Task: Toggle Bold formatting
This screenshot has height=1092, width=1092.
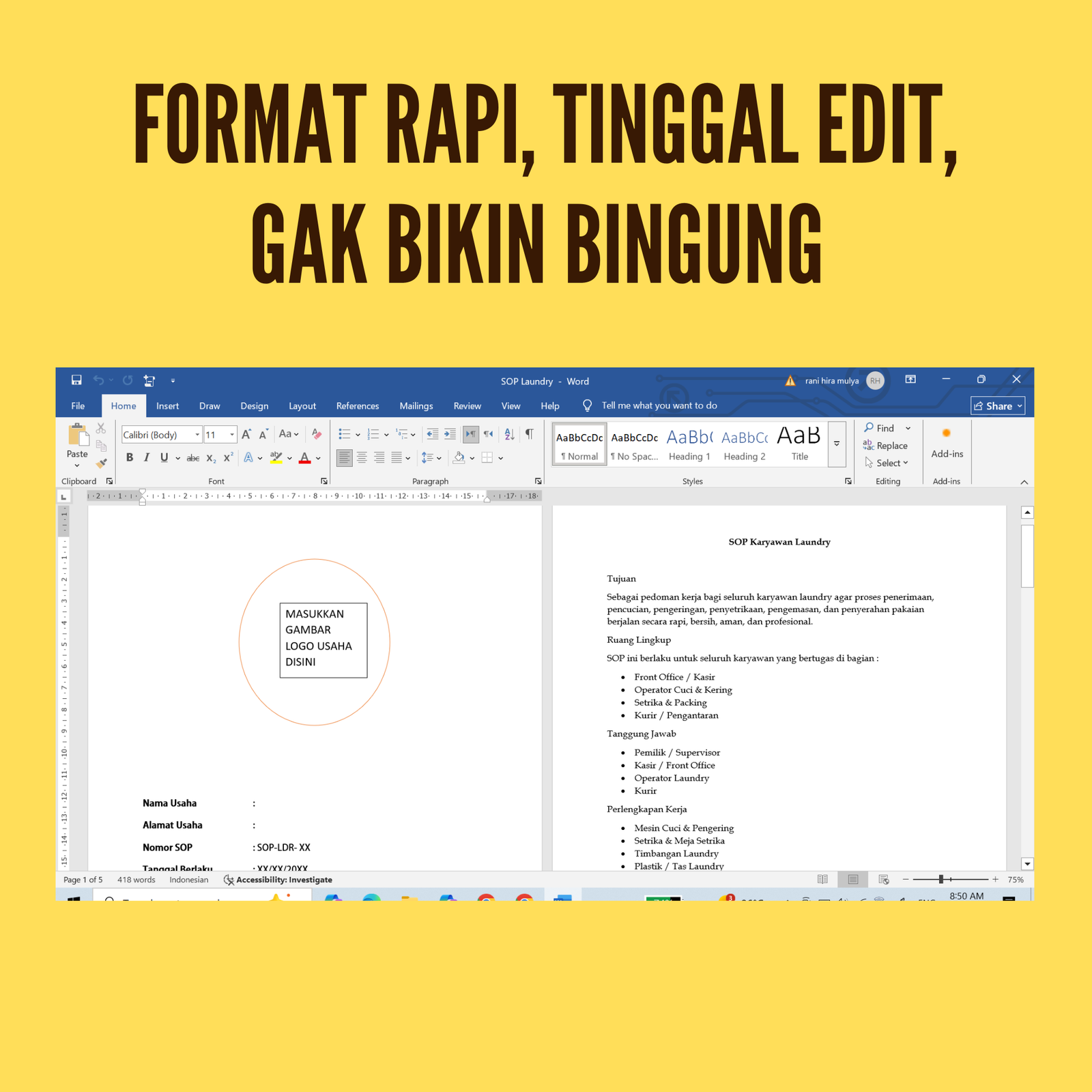Action: 130,458
